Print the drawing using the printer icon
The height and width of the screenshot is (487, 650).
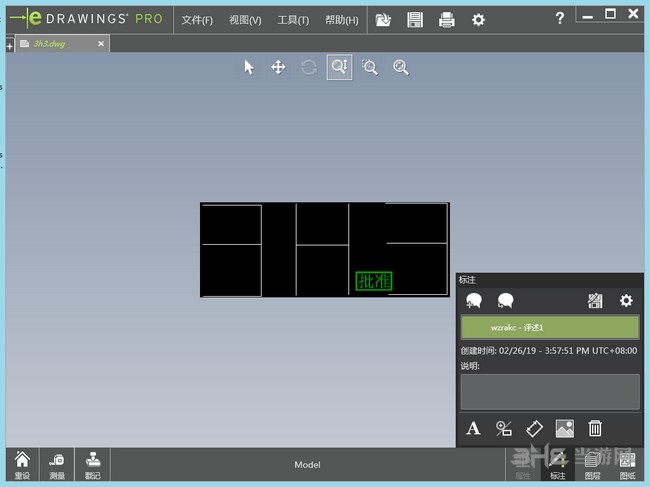(447, 19)
